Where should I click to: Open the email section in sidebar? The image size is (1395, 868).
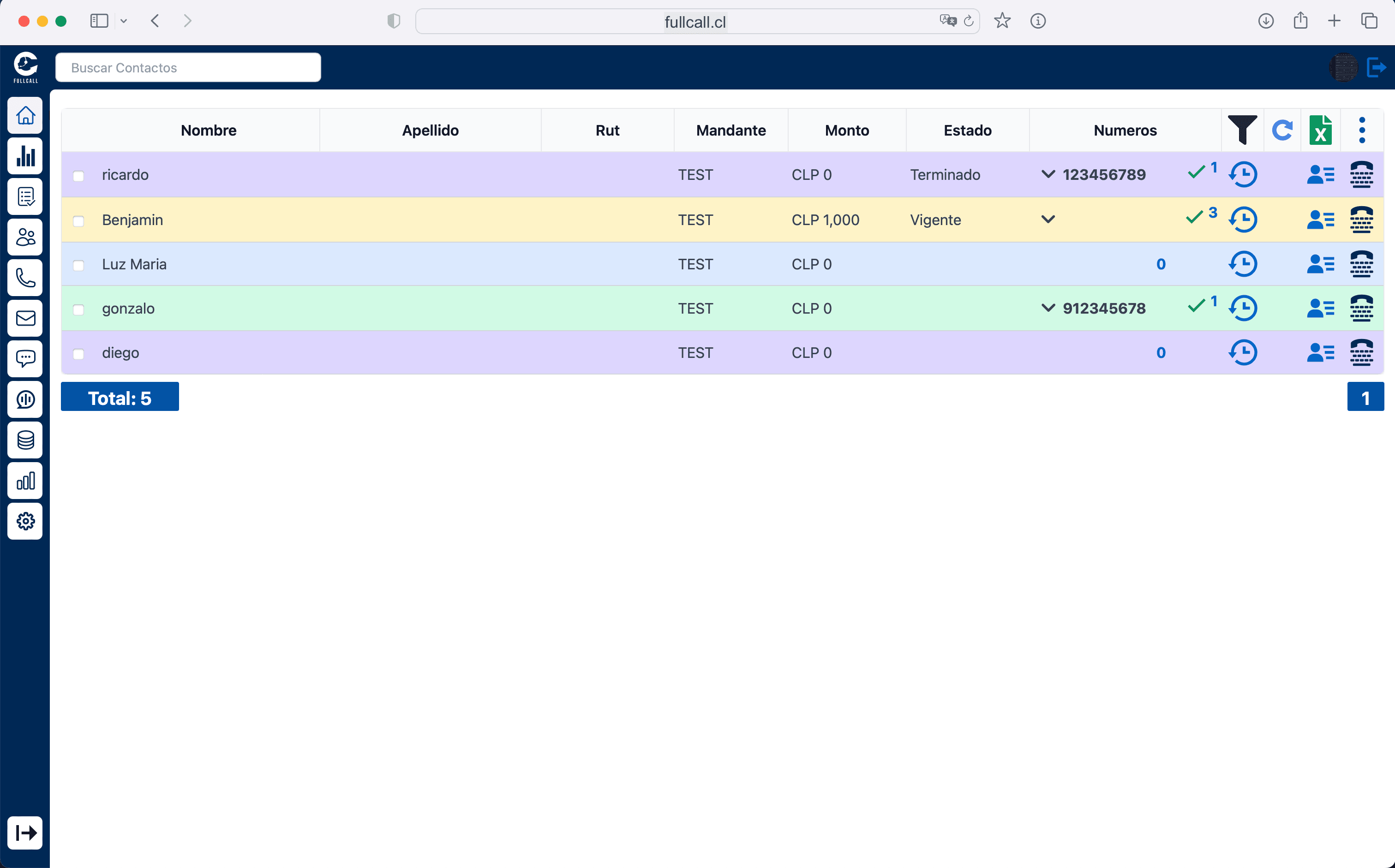(x=25, y=318)
